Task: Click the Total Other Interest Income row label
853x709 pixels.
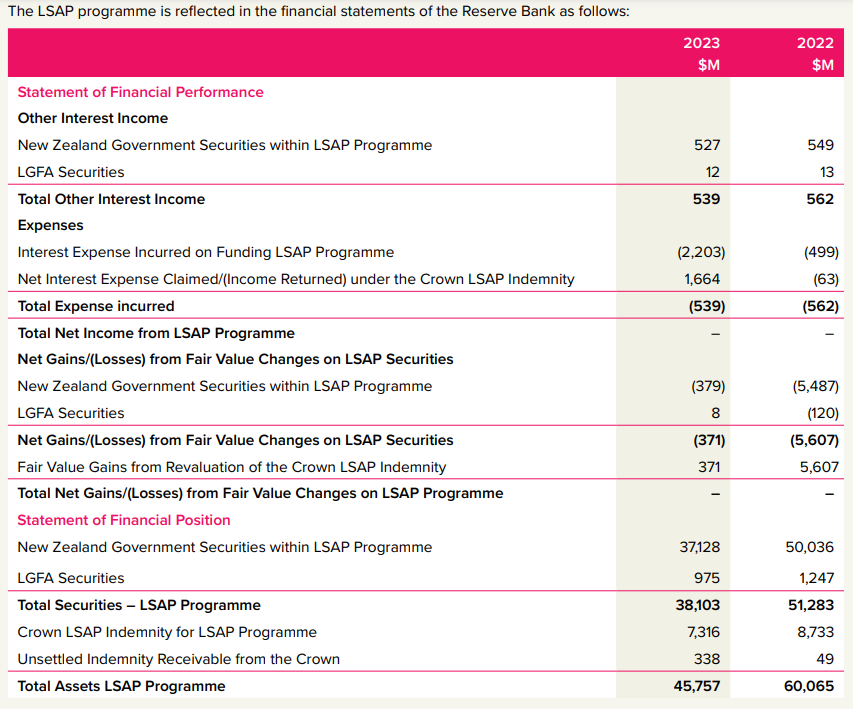Action: (111, 199)
